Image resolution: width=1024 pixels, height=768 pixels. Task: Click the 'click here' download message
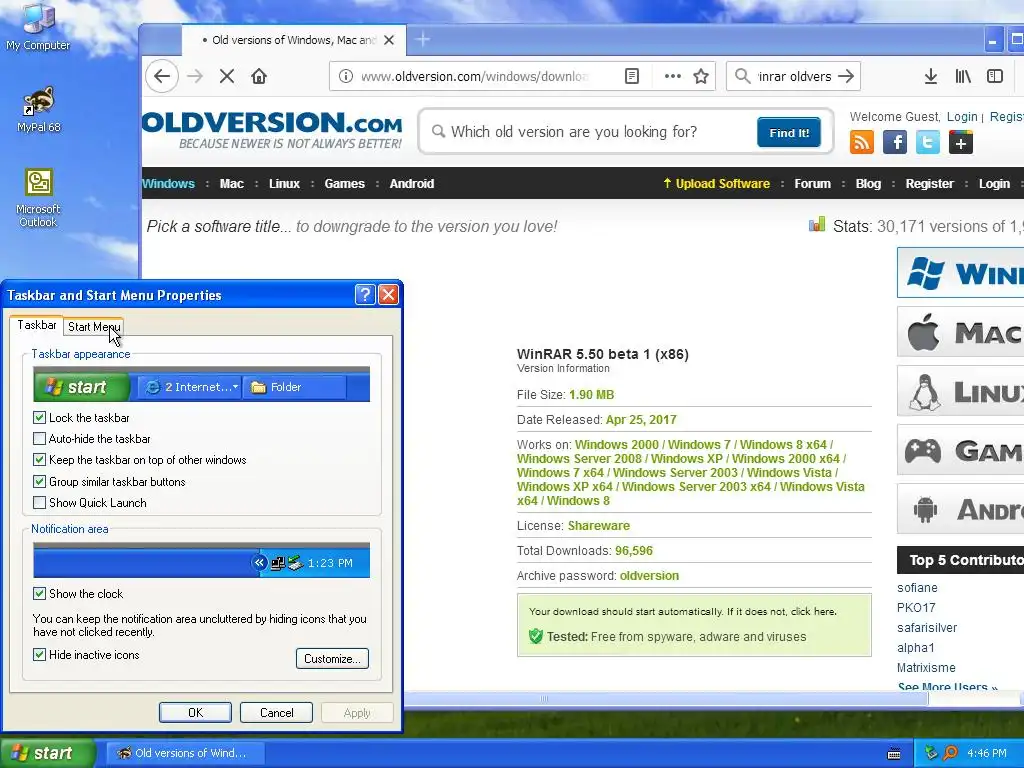click(x=812, y=612)
